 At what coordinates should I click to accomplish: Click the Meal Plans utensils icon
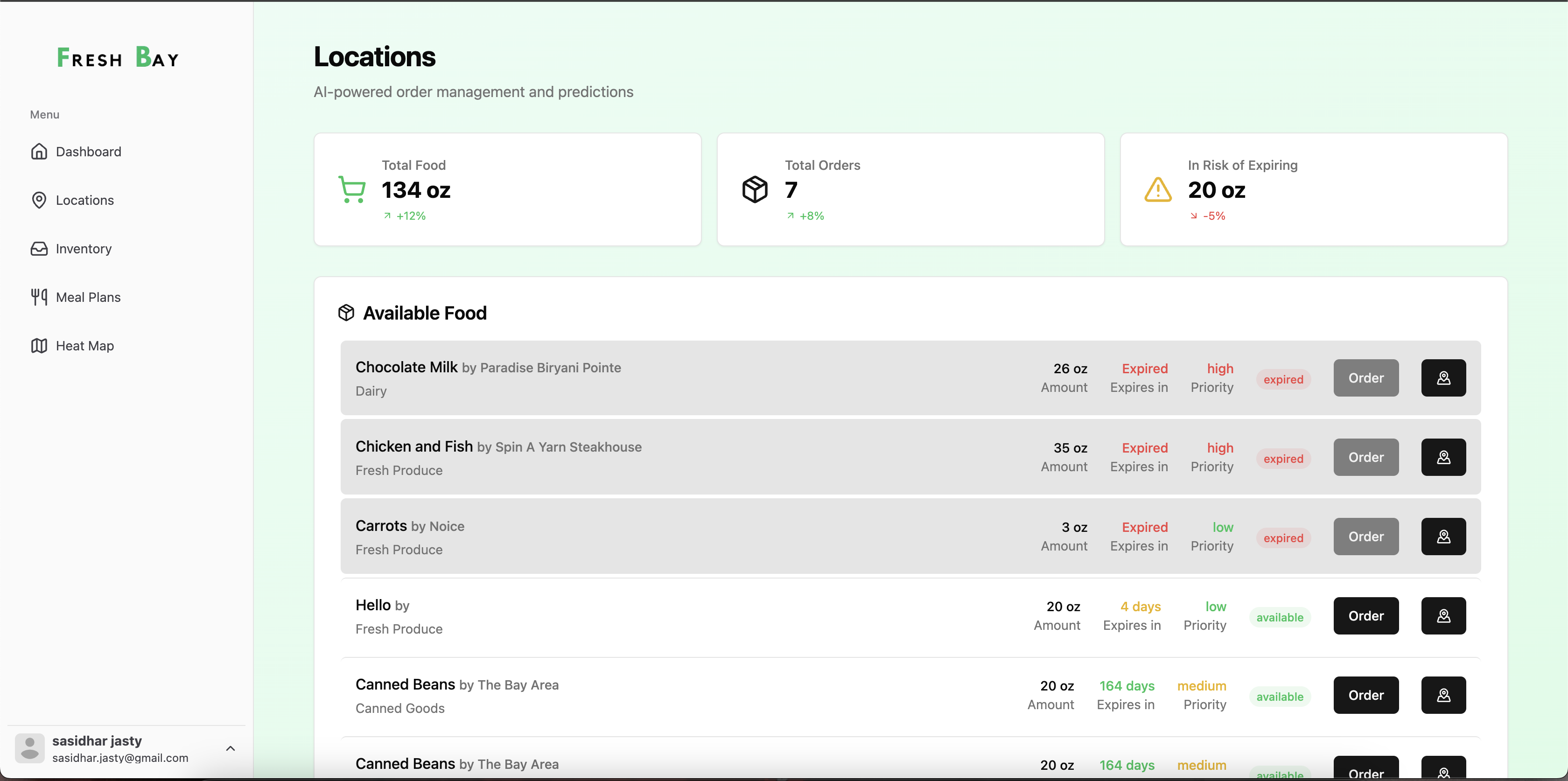click(39, 297)
